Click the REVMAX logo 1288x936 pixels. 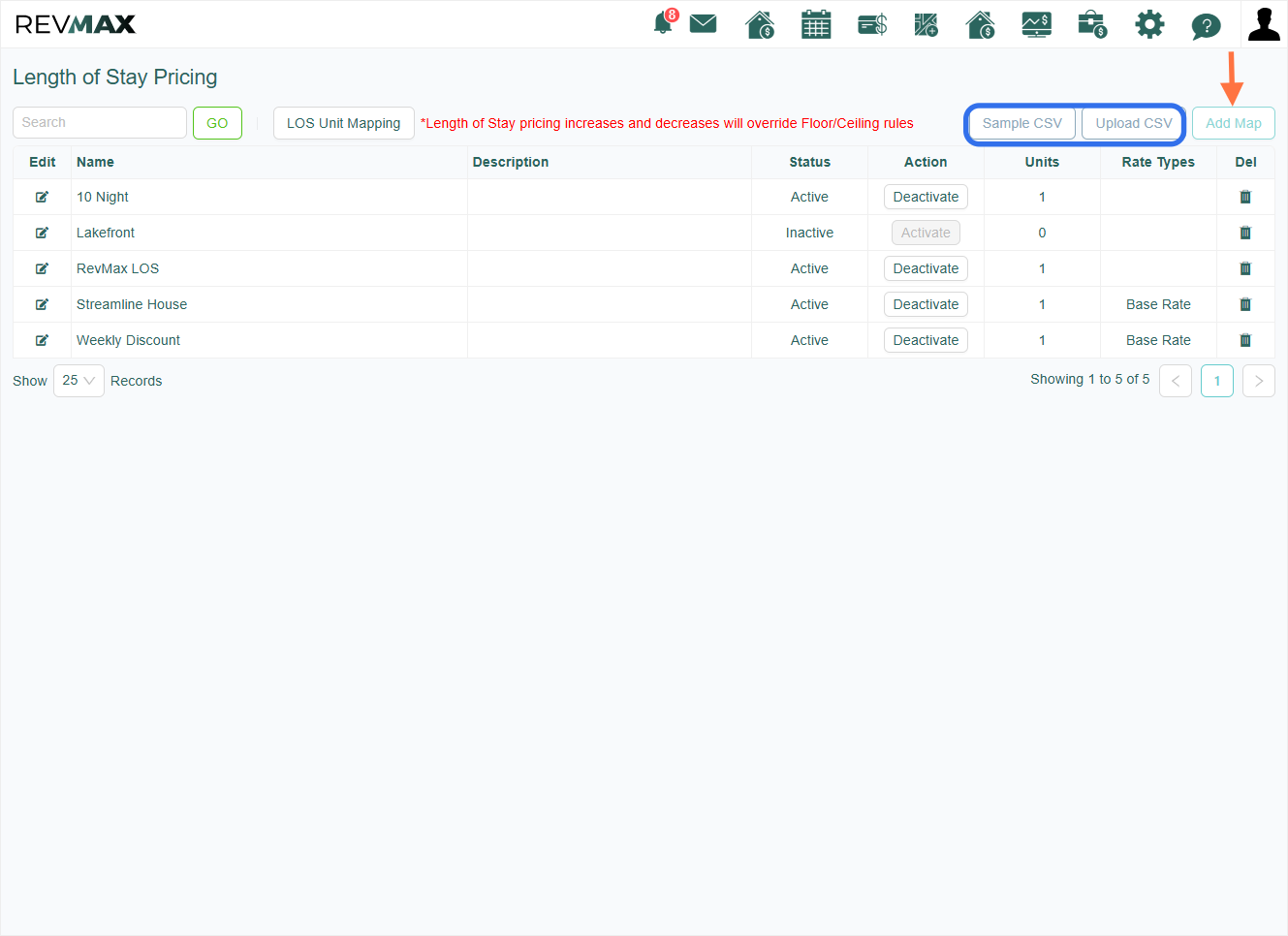tap(76, 24)
